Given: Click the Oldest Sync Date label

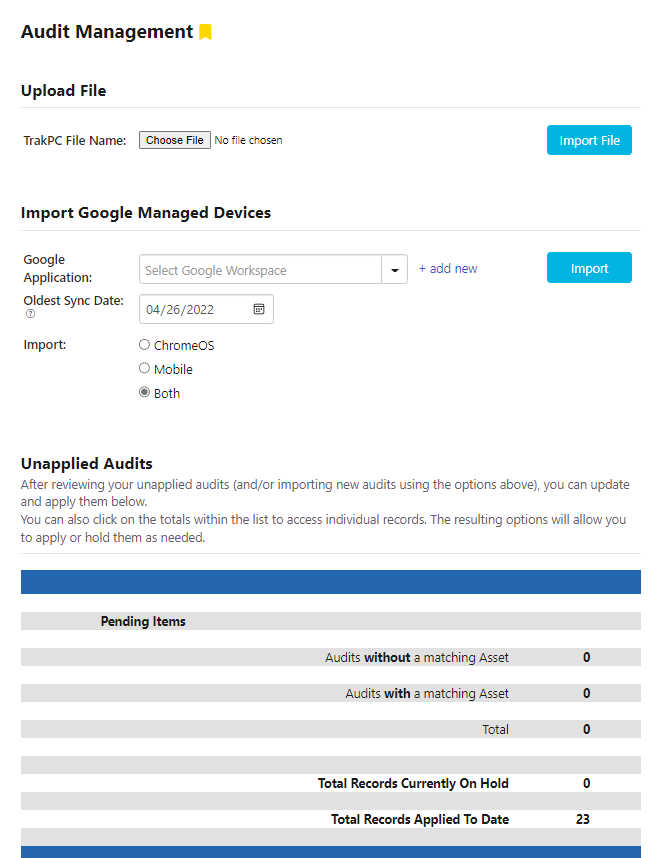Looking at the screenshot, I should point(73,300).
